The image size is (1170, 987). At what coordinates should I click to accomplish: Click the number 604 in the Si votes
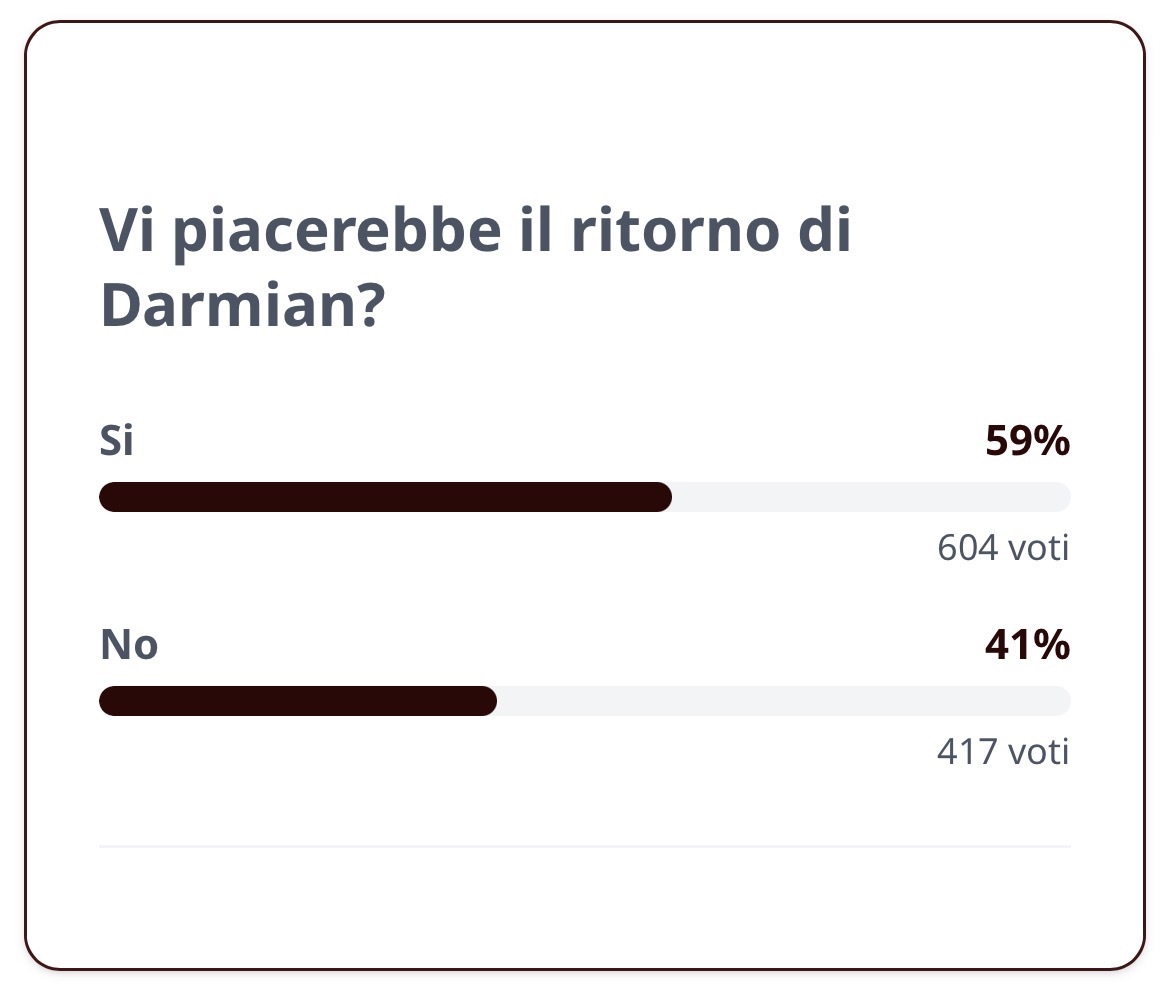968,548
